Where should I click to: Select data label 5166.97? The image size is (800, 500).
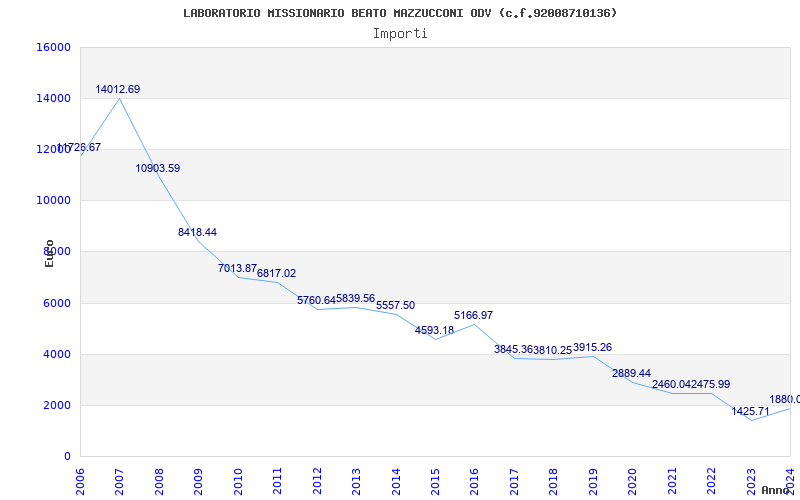click(473, 315)
